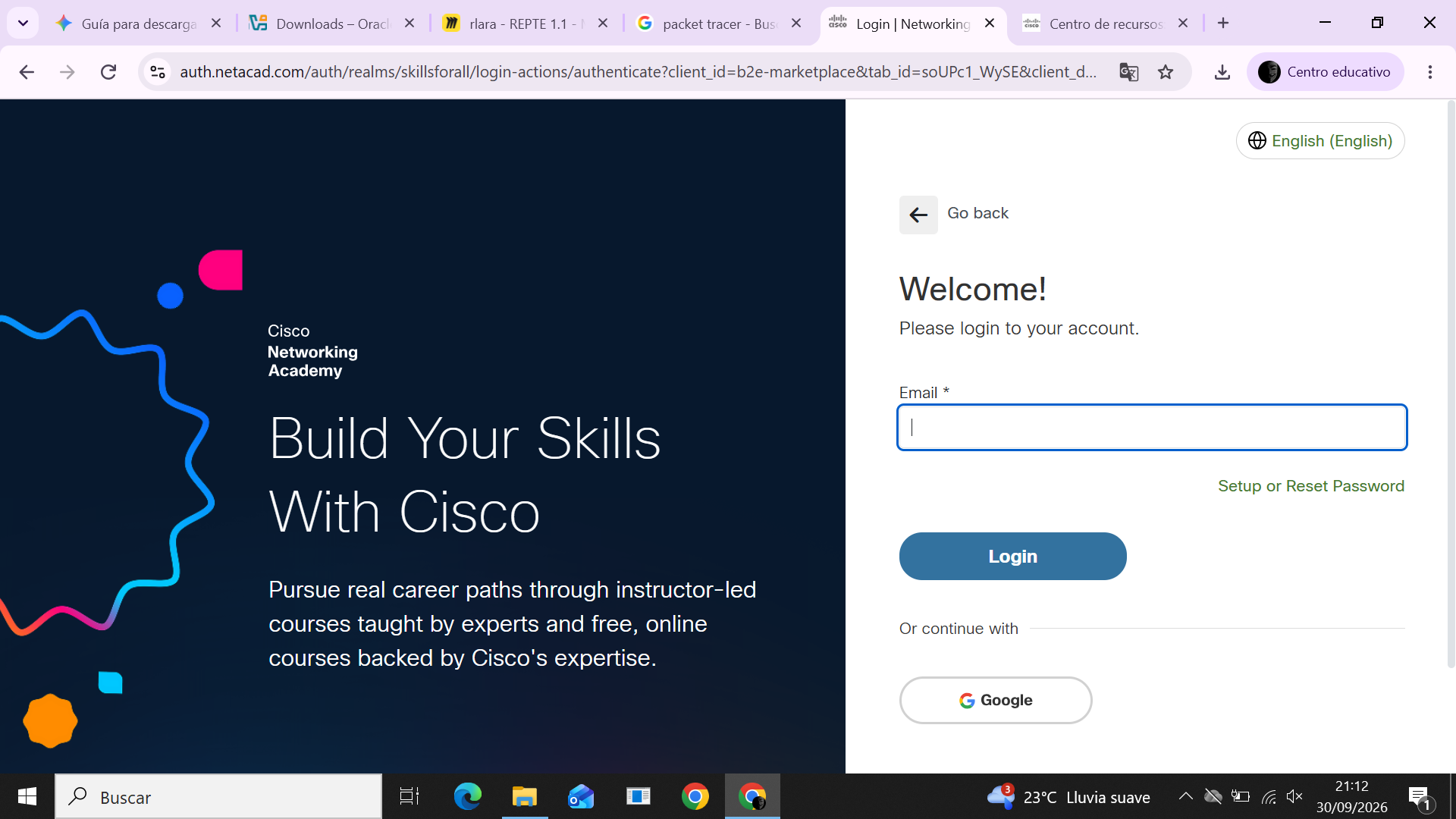This screenshot has width=1456, height=819.
Task: Expand the tab search dropdown arrow
Action: click(x=23, y=24)
